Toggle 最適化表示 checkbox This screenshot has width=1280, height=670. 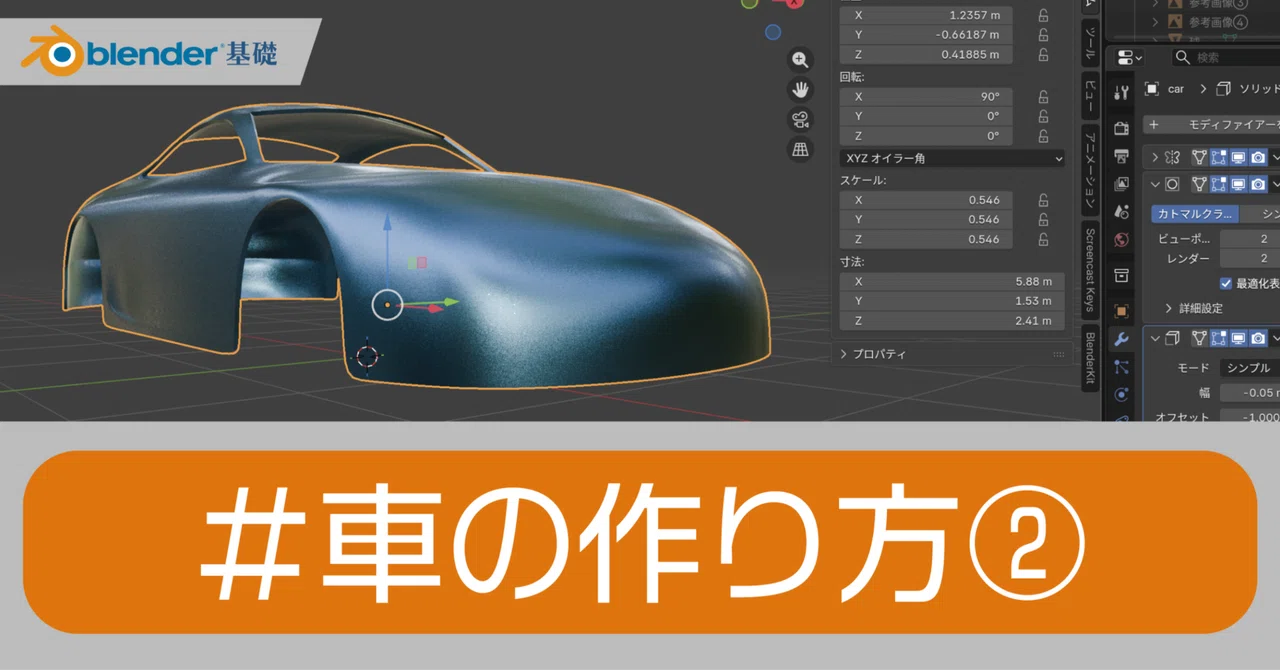pyautogui.click(x=1226, y=284)
